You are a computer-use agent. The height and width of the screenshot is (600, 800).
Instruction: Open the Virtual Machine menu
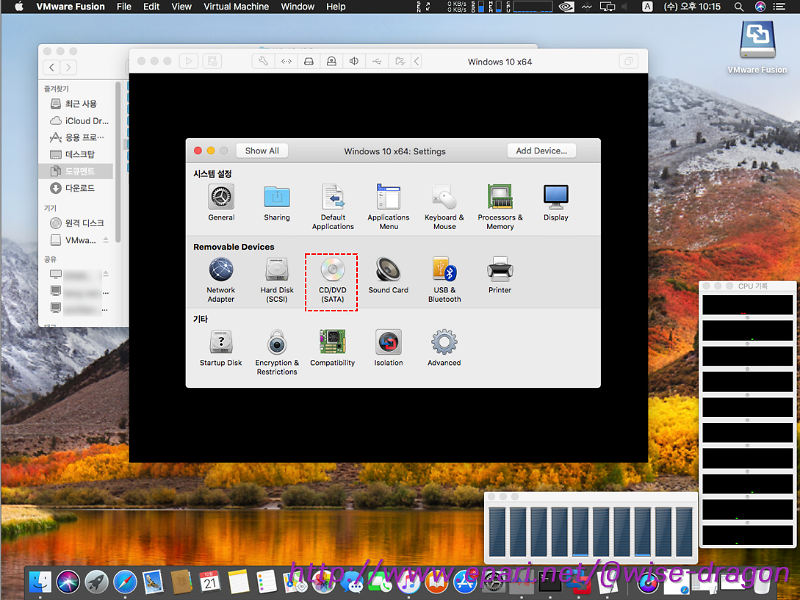point(236,7)
